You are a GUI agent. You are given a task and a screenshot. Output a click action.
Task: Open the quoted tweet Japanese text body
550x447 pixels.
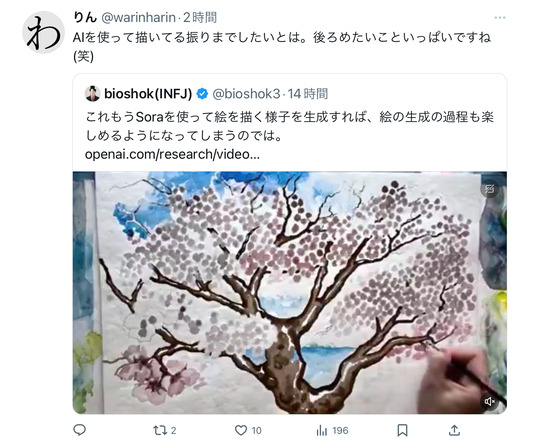pos(289,126)
